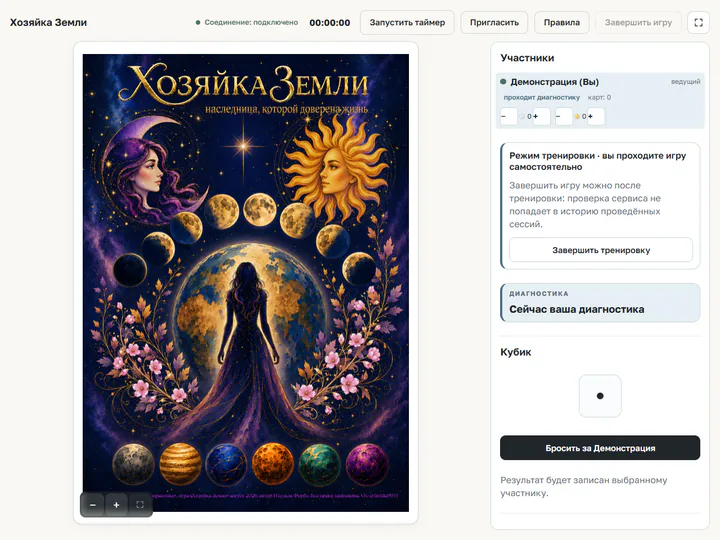Screen dimensions: 720x540
Task: Click the Завершить игру button
Action: click(638, 22)
